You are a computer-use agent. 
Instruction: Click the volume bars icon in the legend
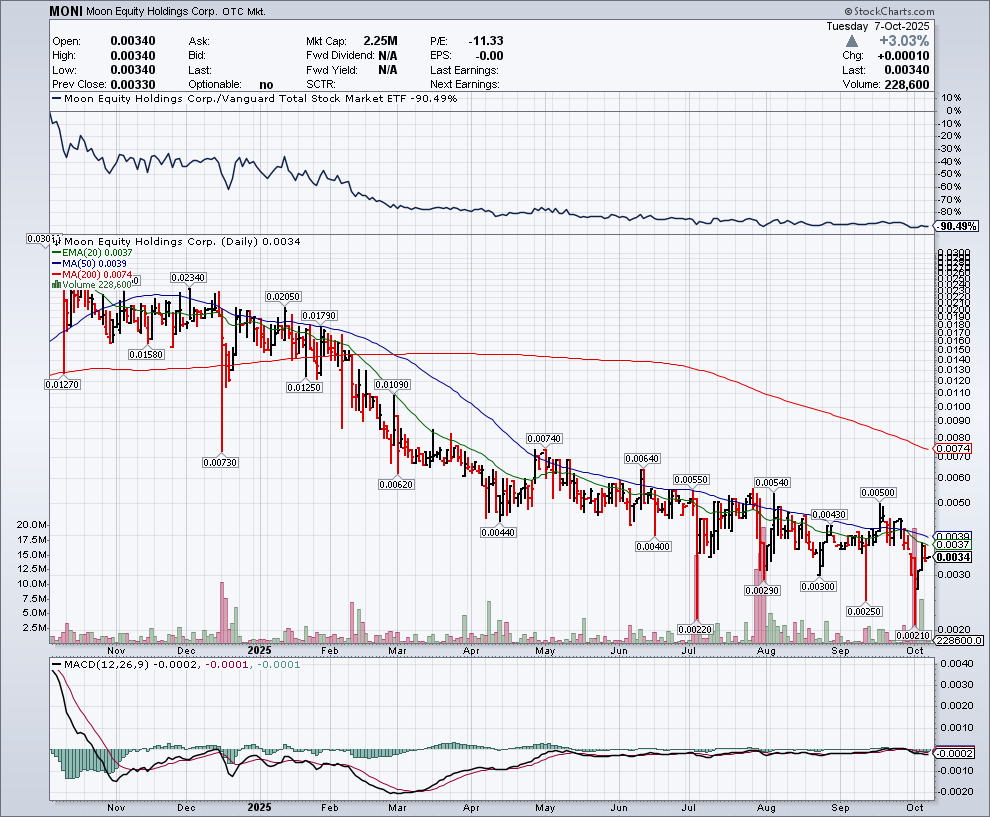(x=57, y=285)
